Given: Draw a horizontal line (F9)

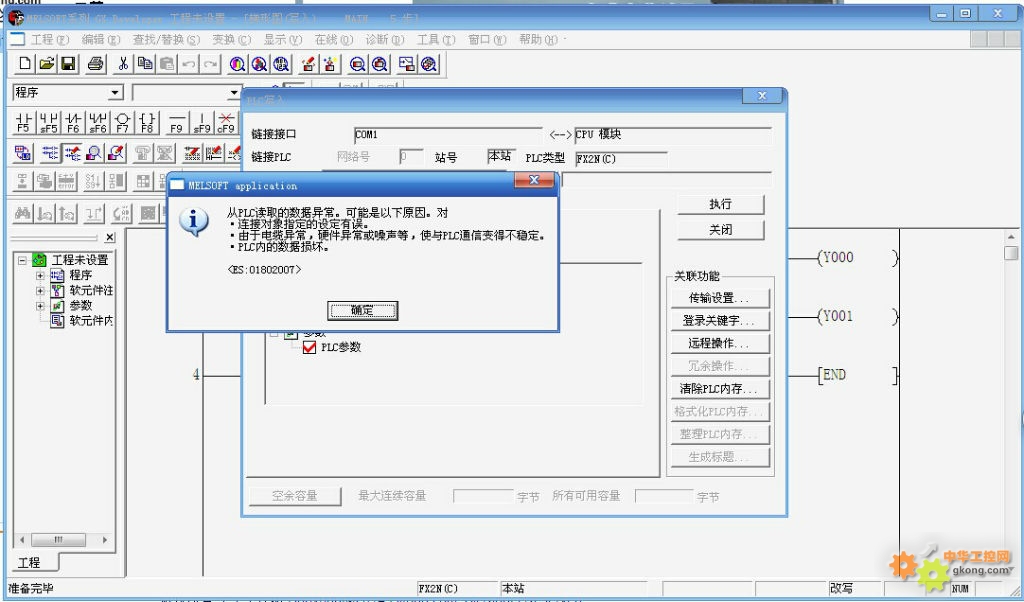Looking at the screenshot, I should pyautogui.click(x=176, y=122).
